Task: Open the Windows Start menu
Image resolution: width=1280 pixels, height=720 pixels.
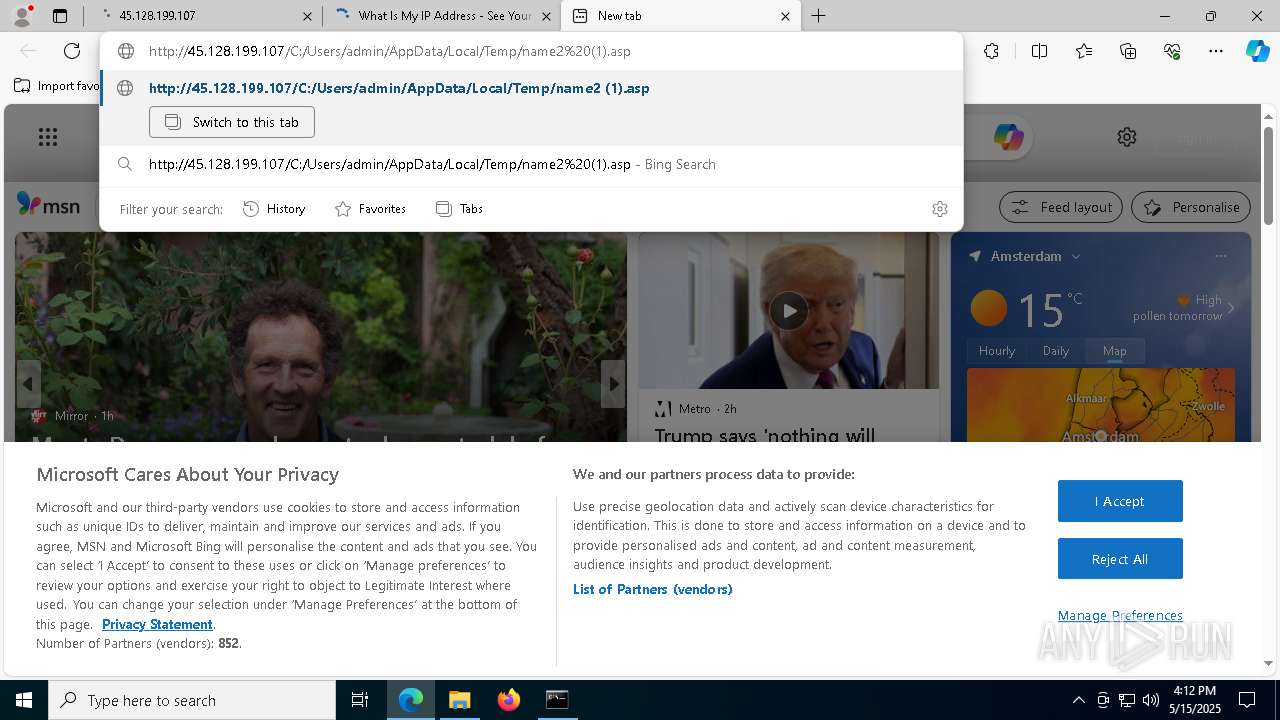Action: tap(24, 700)
